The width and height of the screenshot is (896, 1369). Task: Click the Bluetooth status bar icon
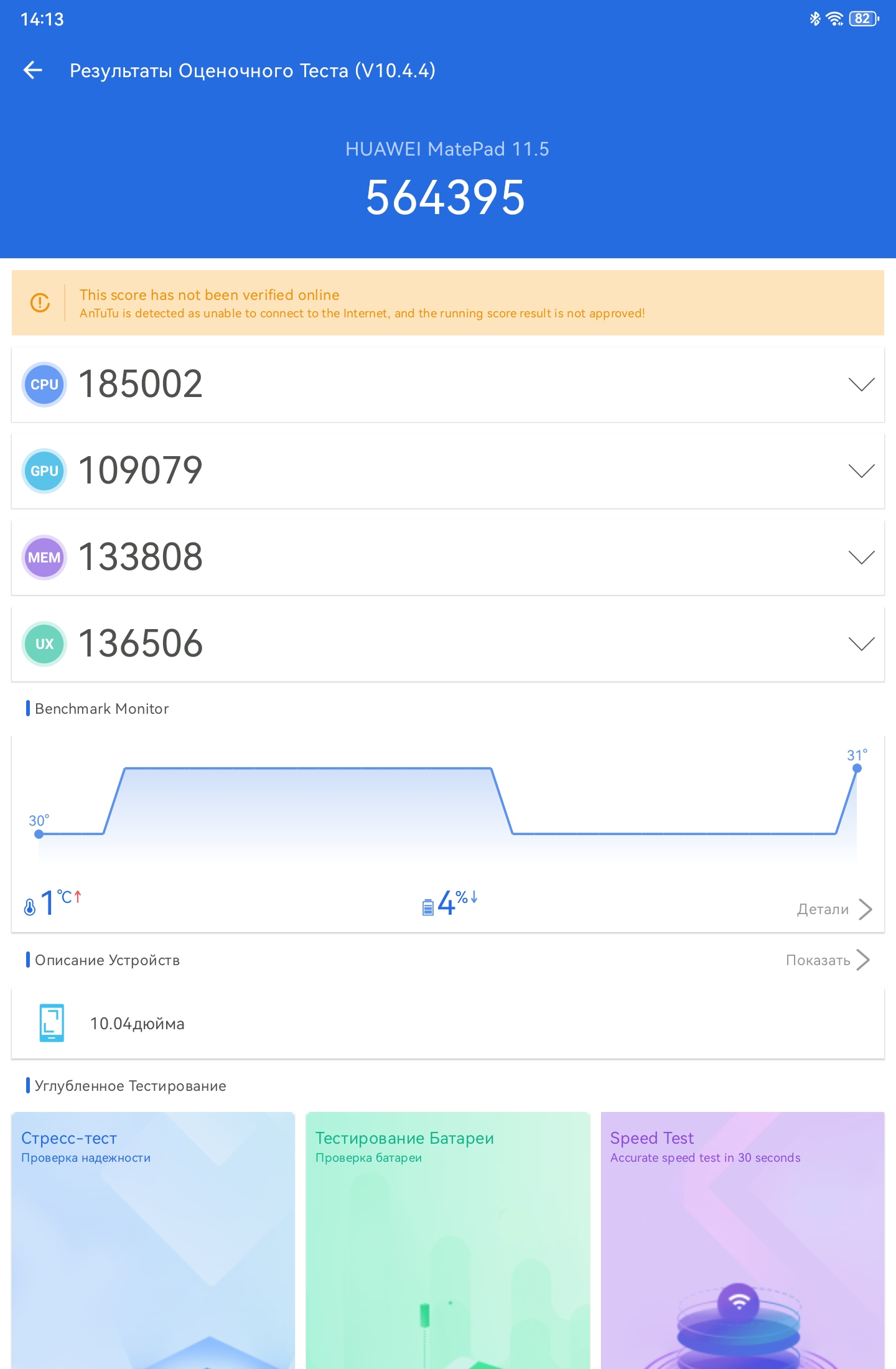click(814, 19)
